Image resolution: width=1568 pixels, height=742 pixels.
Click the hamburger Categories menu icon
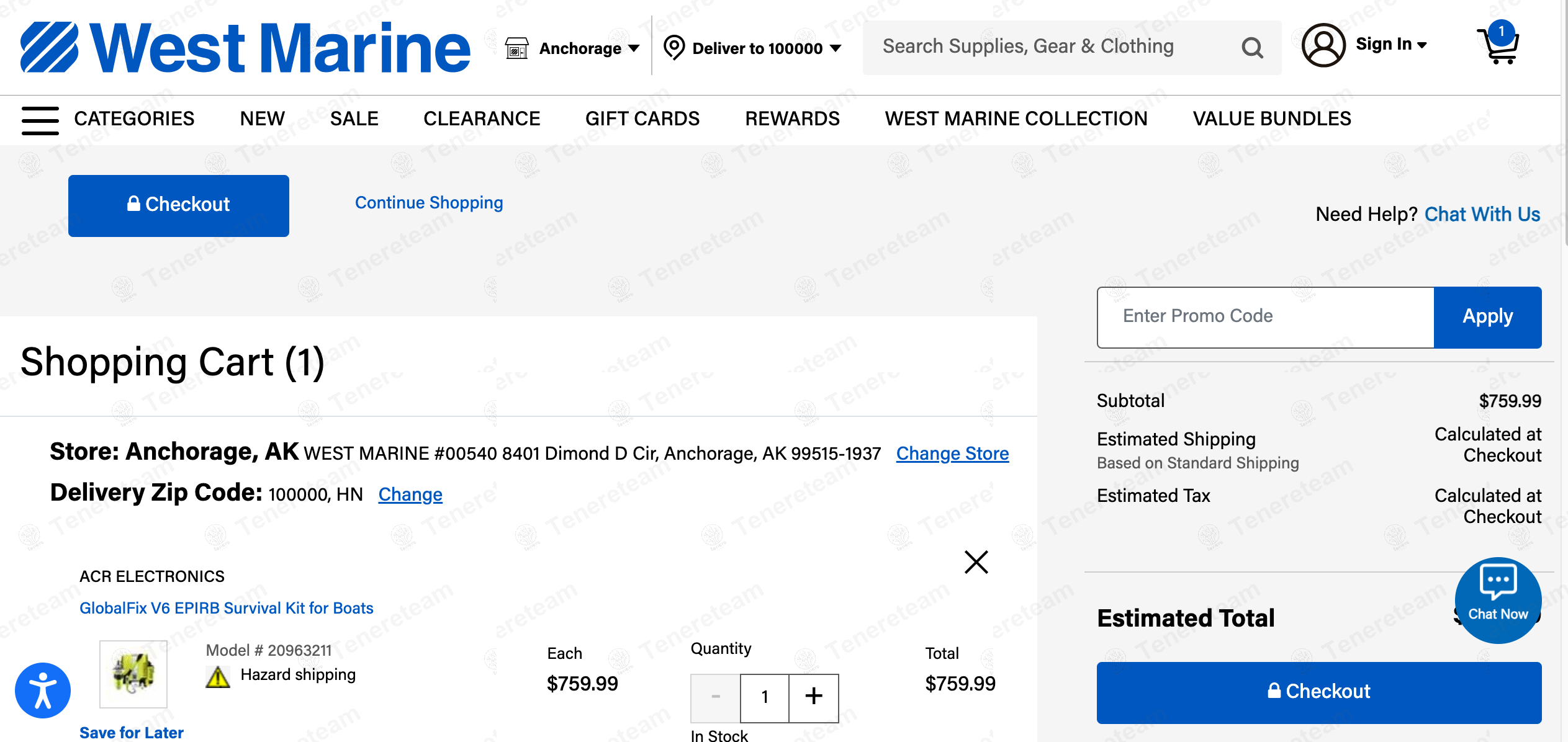tap(40, 119)
